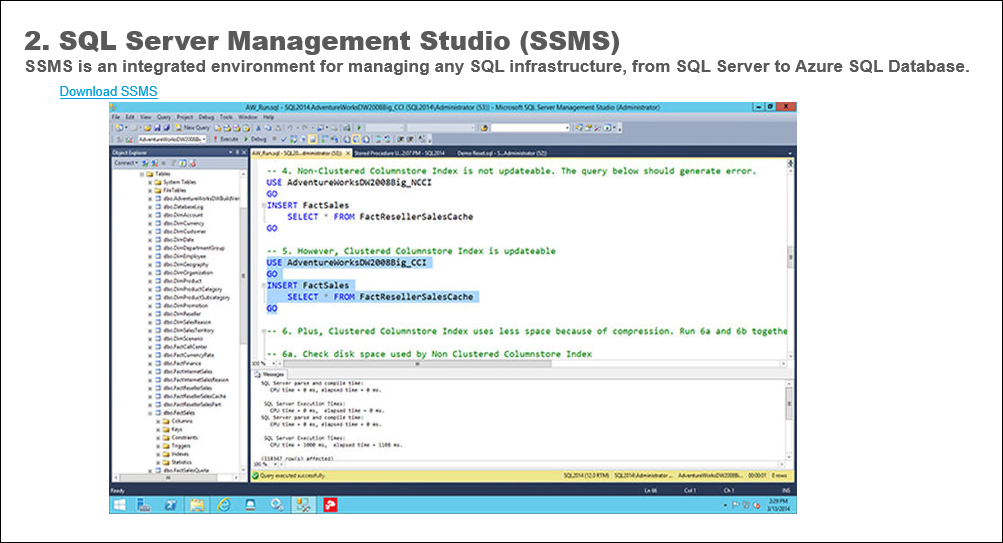Open the Connect dropdown in Object Explorer
Image resolution: width=1003 pixels, height=543 pixels.
coord(125,163)
